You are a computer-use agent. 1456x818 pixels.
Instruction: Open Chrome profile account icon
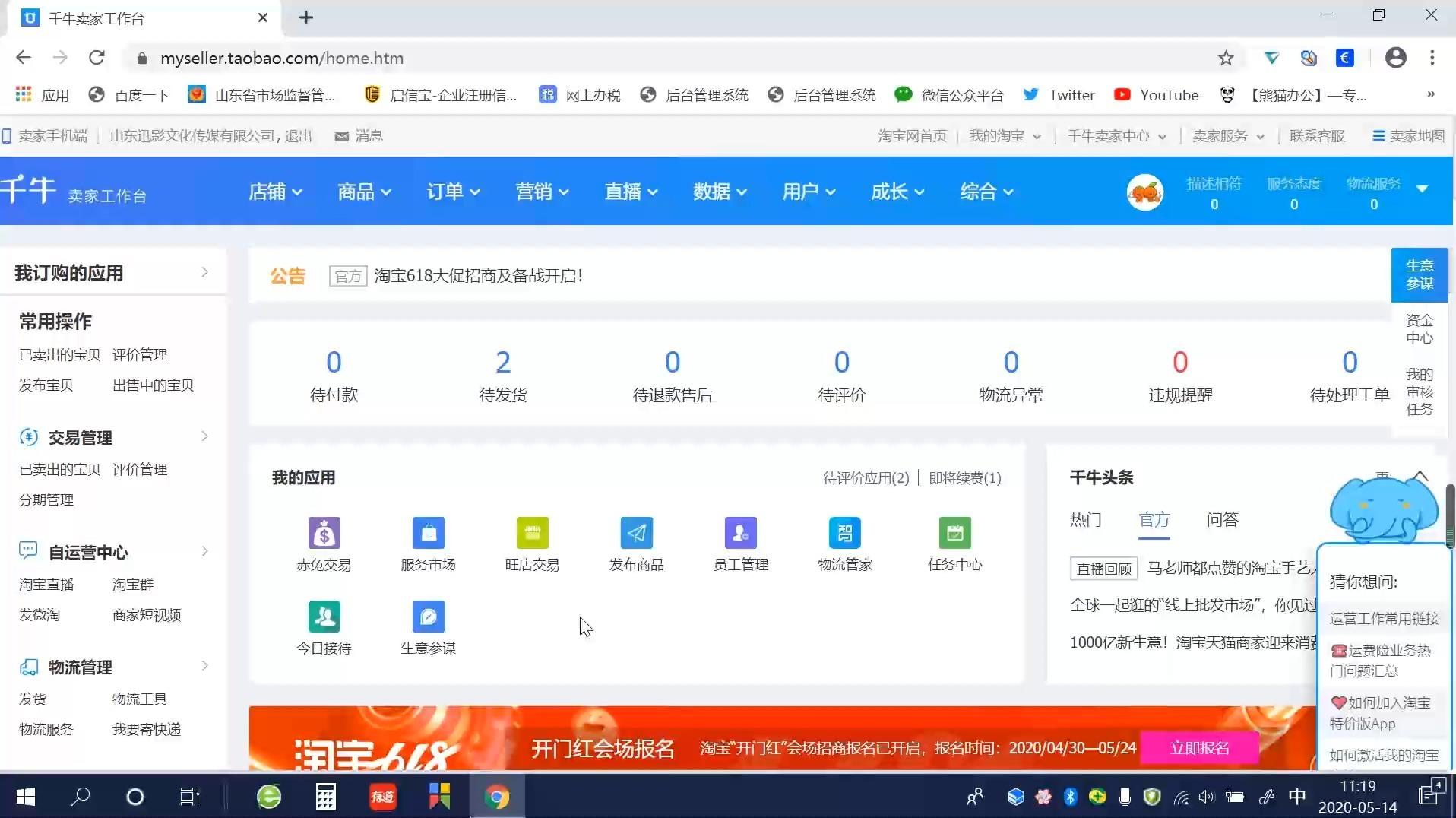[1395, 58]
